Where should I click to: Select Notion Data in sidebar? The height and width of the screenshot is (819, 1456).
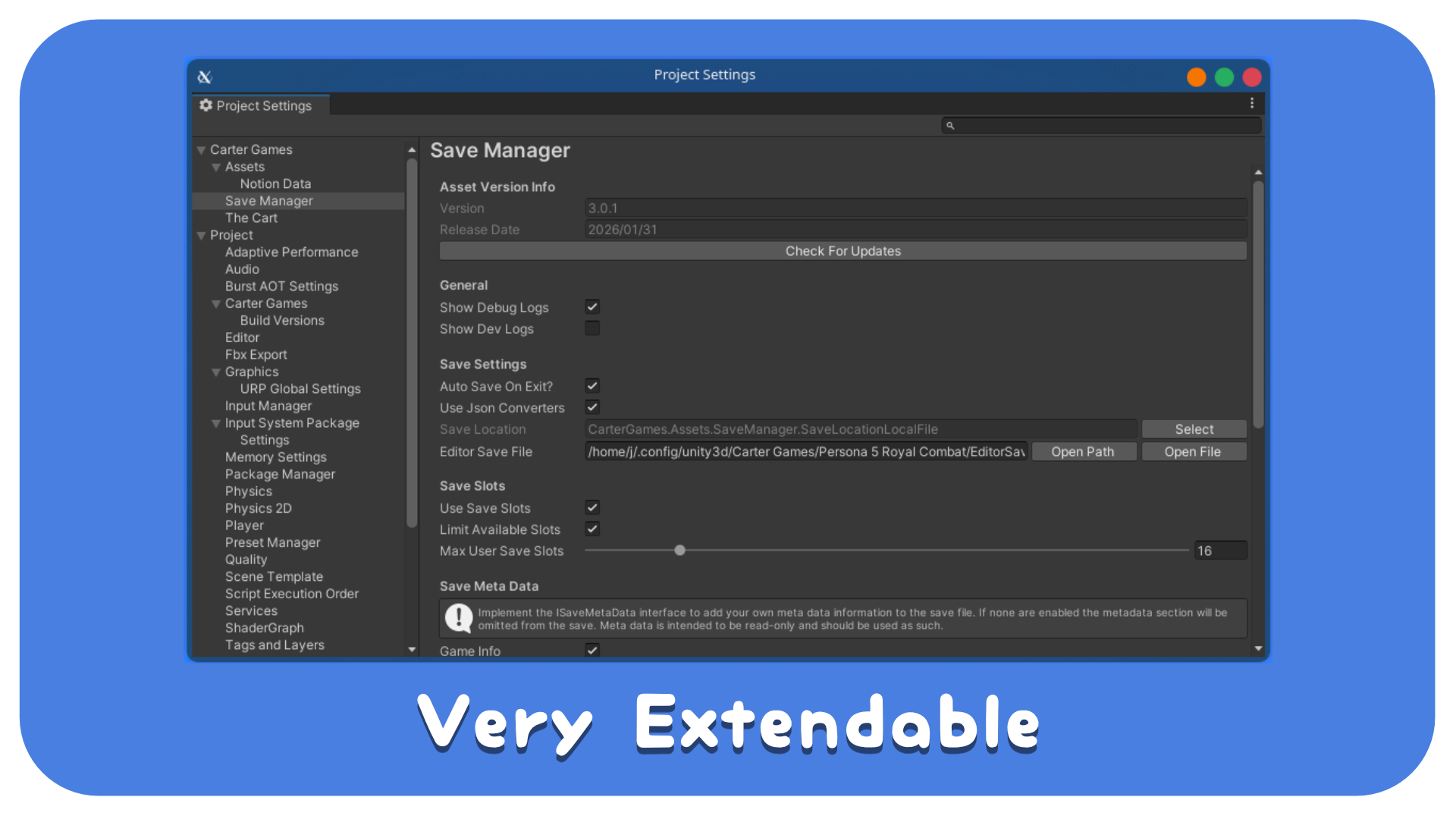click(275, 184)
